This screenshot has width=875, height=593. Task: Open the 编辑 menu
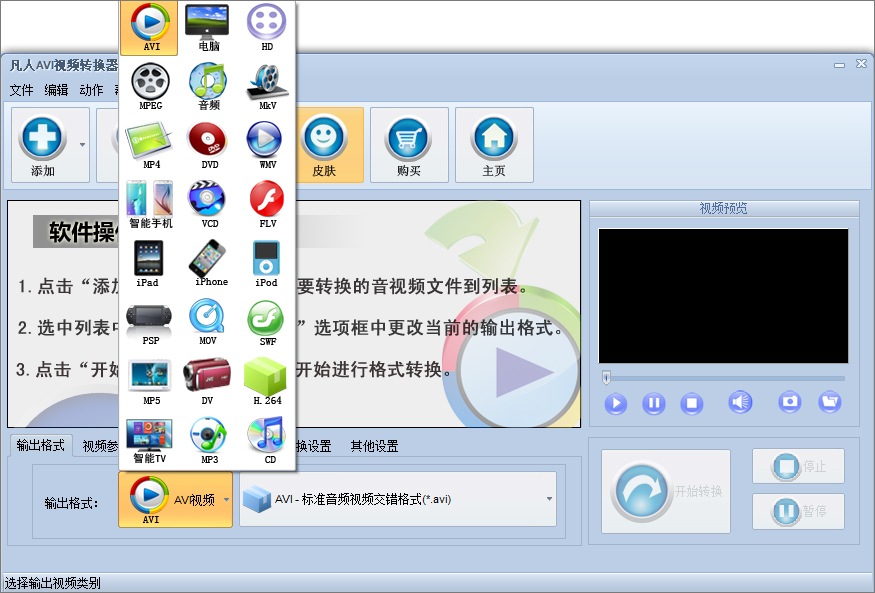pyautogui.click(x=56, y=90)
